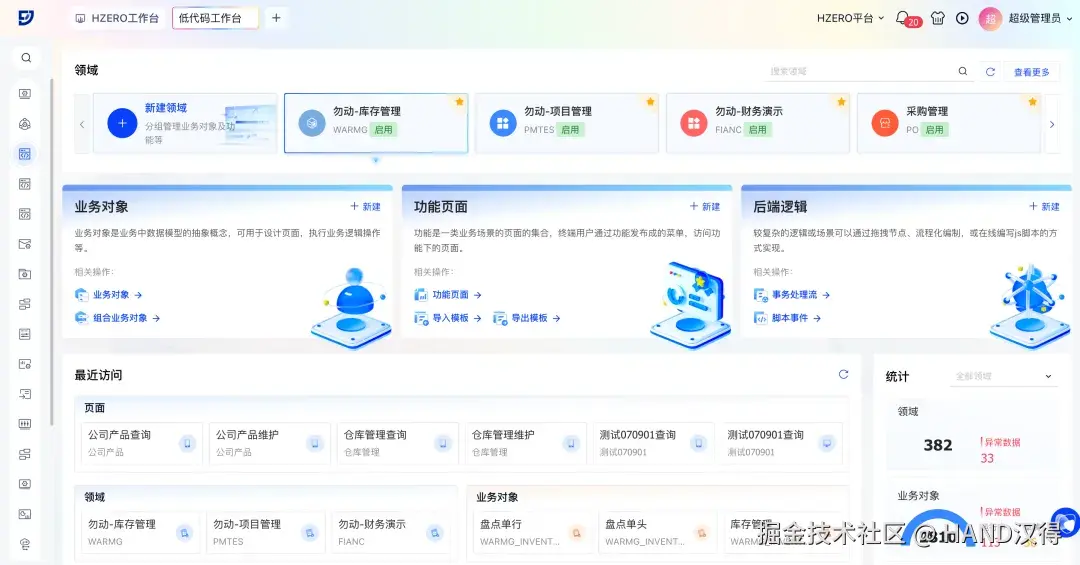The width and height of the screenshot is (1080, 565).
Task: Open the notification bell with badge 20
Action: (903, 18)
